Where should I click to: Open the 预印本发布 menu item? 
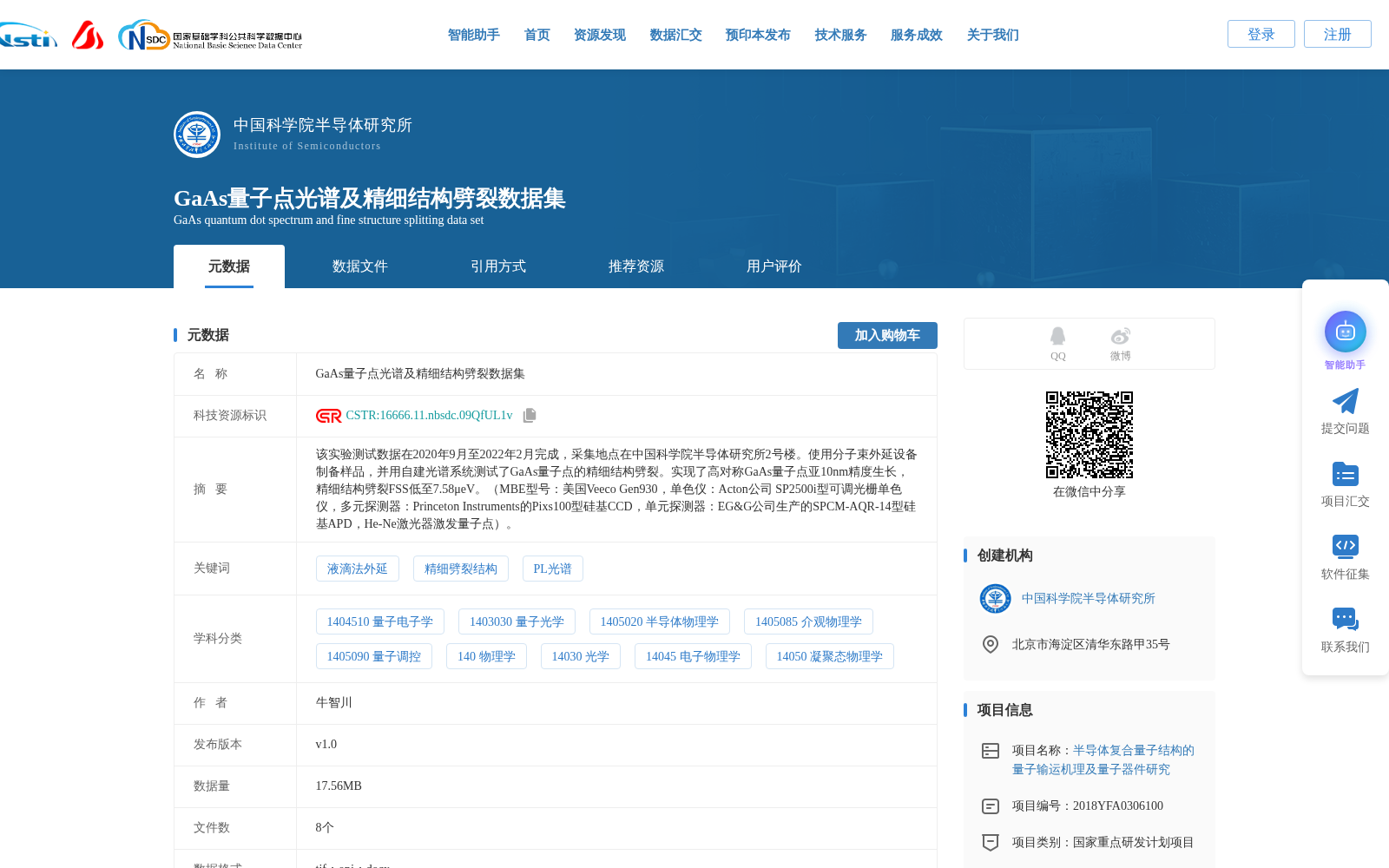[758, 35]
